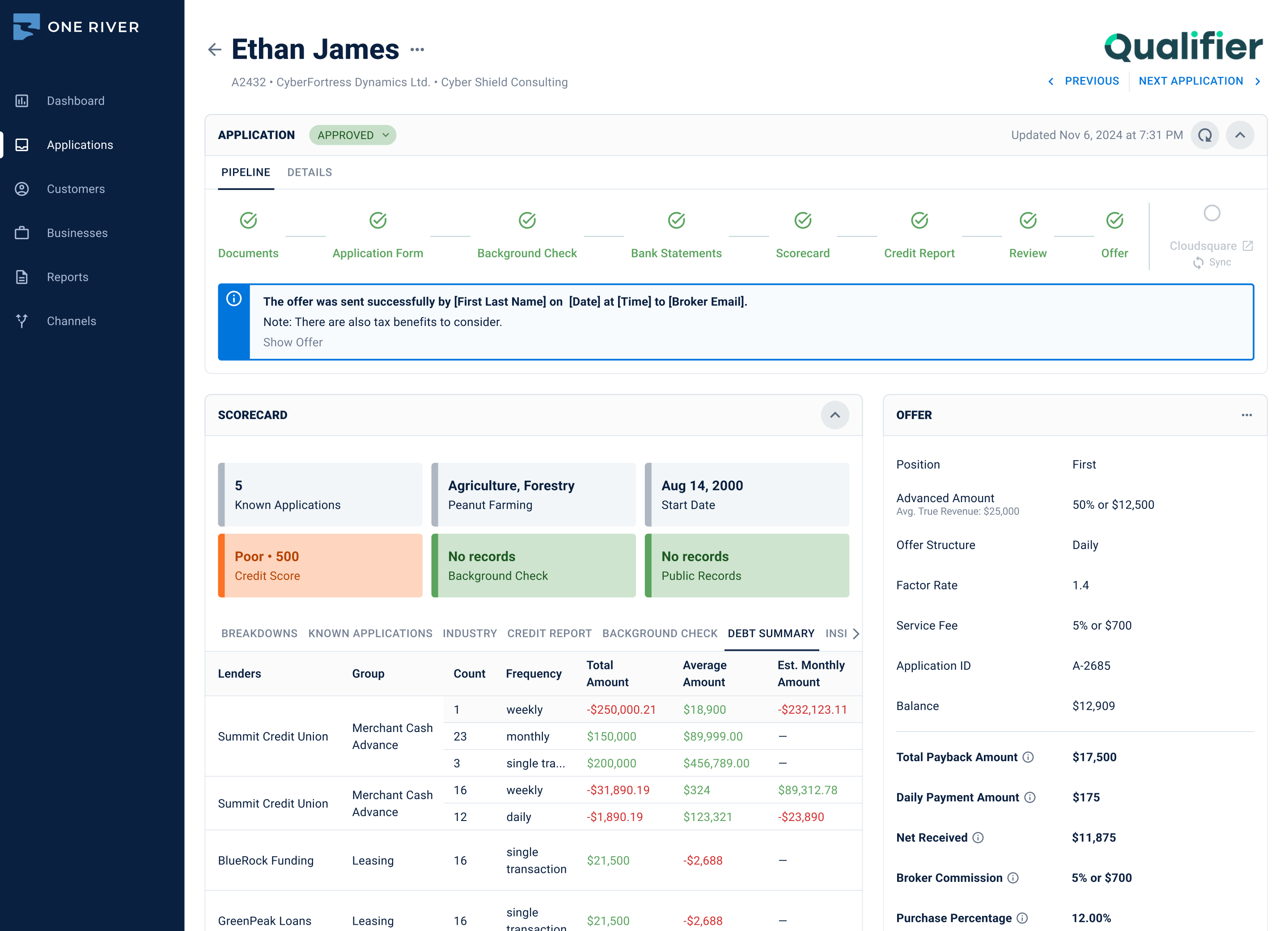Viewport: 1288px width, 931px height.
Task: Click info icon beside Total Payback Amount
Action: tap(1028, 757)
